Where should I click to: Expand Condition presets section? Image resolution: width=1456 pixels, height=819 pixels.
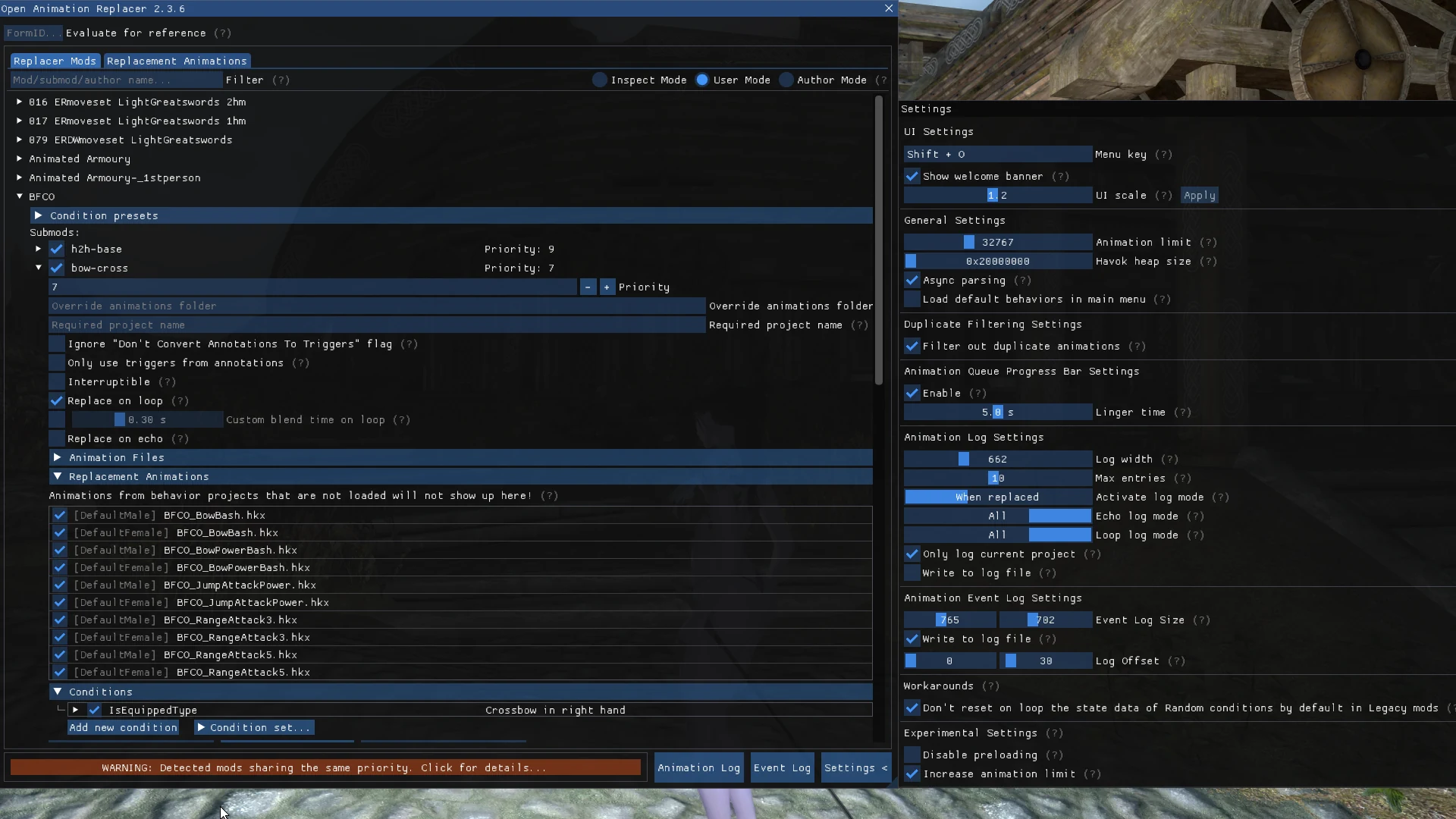[451, 216]
